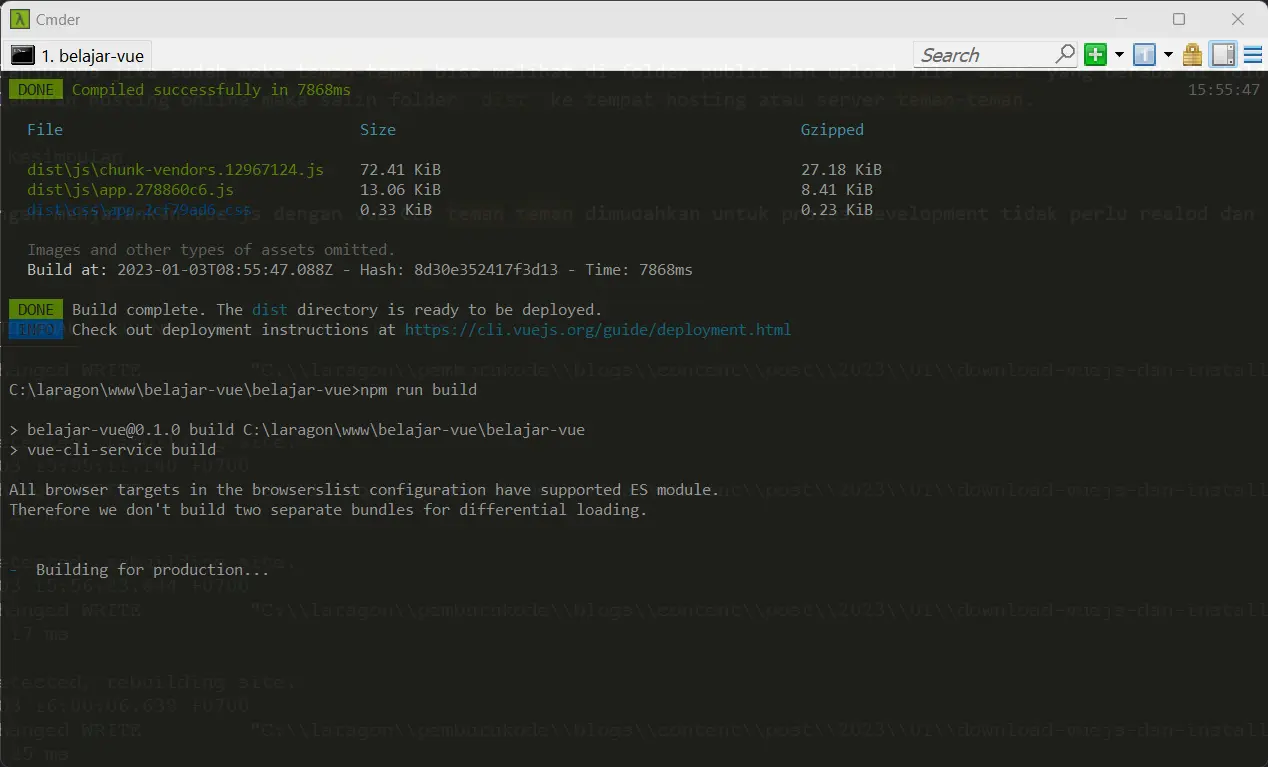Click the 'Building for production...' line

click(139, 570)
